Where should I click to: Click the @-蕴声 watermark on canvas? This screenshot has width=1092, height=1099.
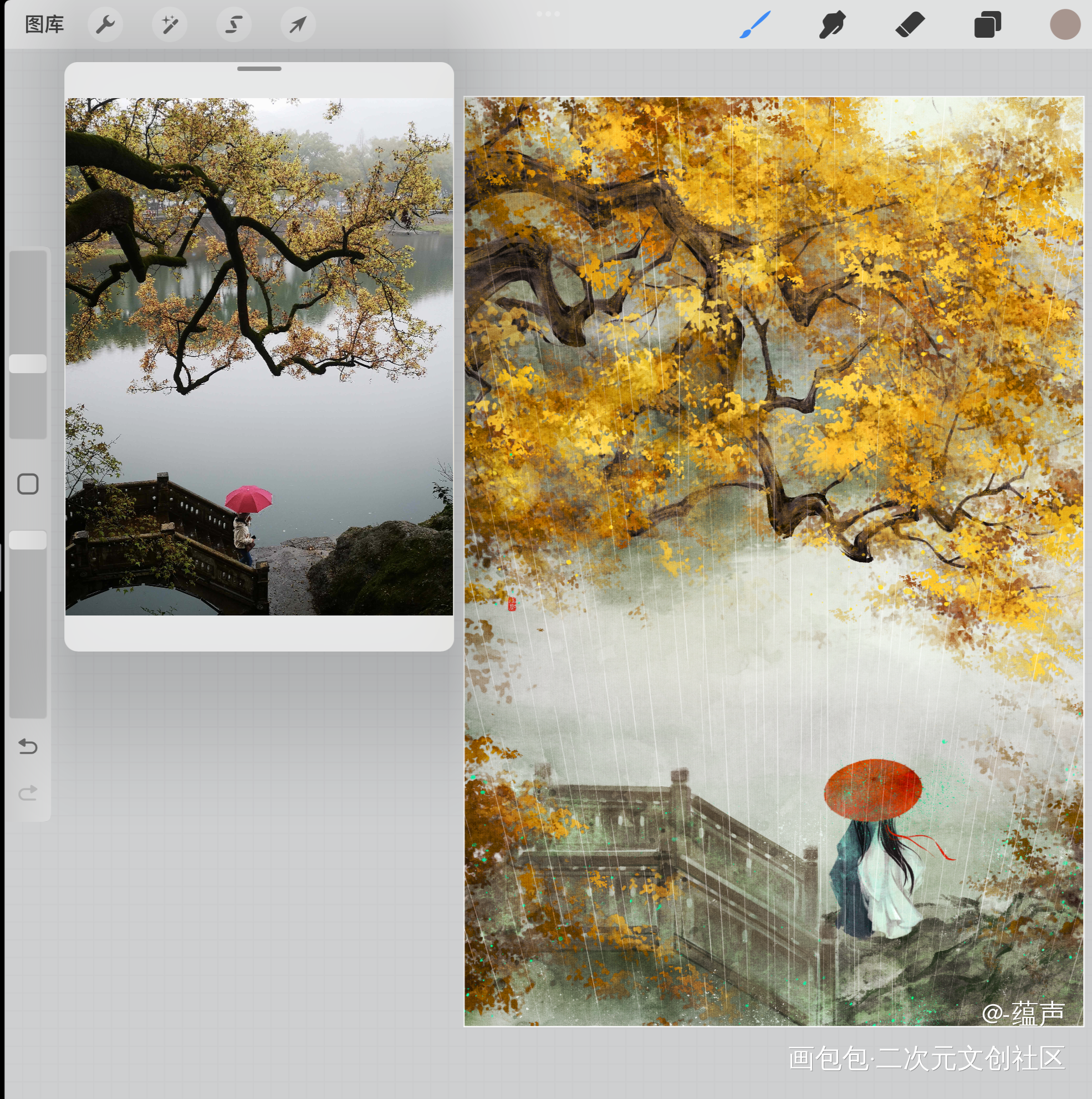[x=1023, y=1013]
